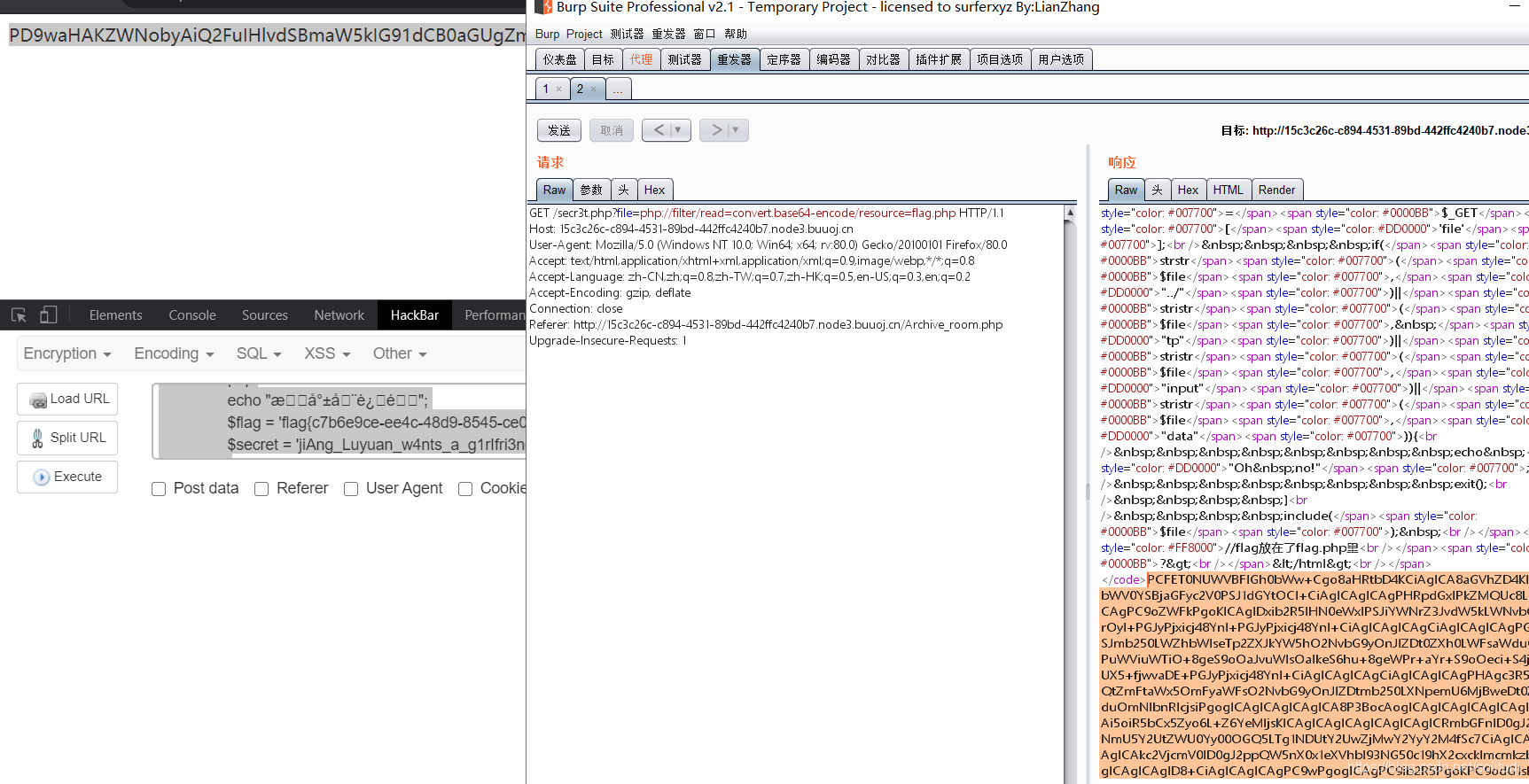Open the 代理 tab
The height and width of the screenshot is (784, 1529).
(641, 59)
